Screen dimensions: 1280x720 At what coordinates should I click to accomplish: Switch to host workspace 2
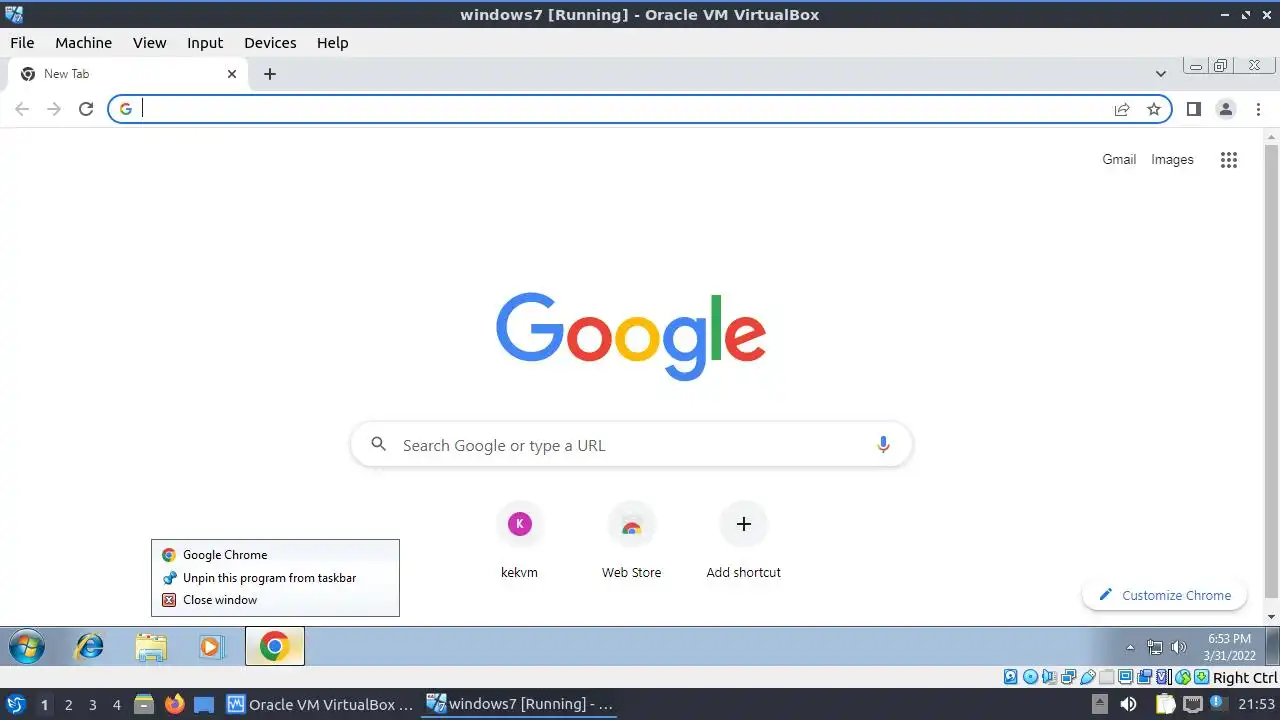(x=68, y=705)
